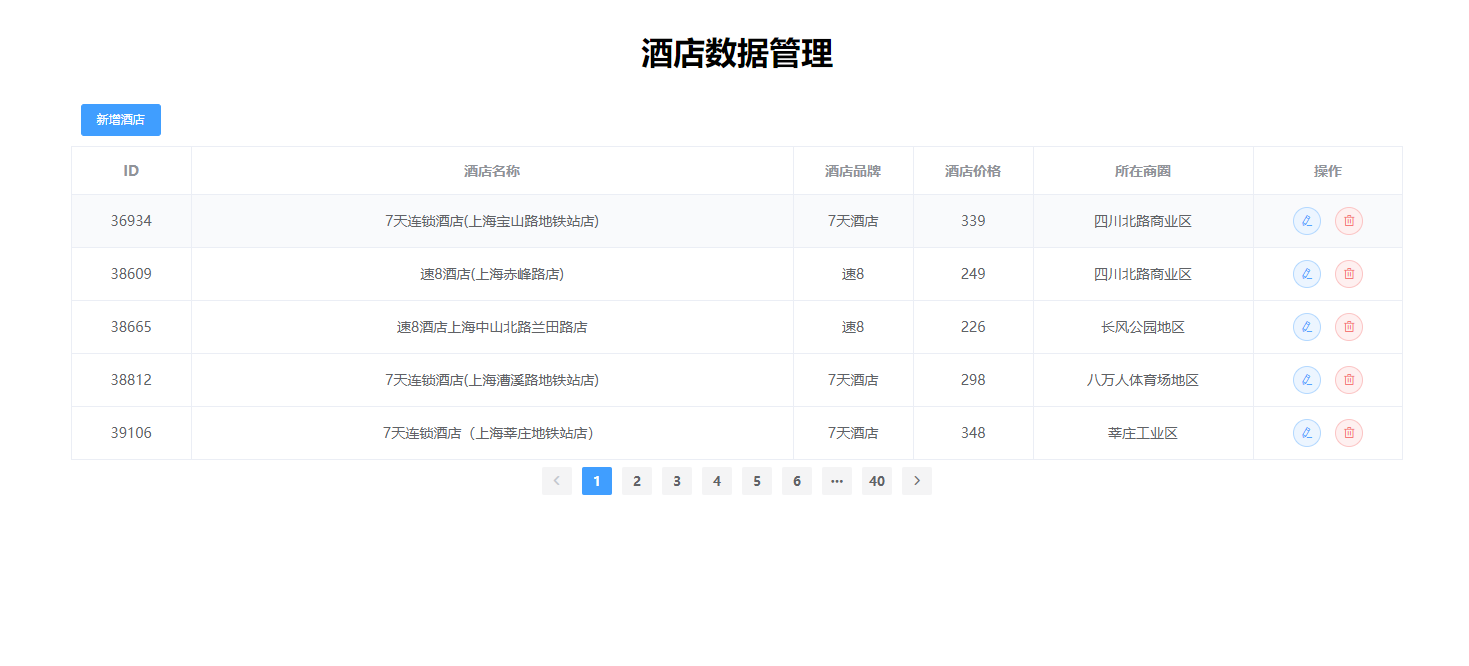This screenshot has height=666, width=1469.
Task: Click the ID column header
Action: pos(131,171)
